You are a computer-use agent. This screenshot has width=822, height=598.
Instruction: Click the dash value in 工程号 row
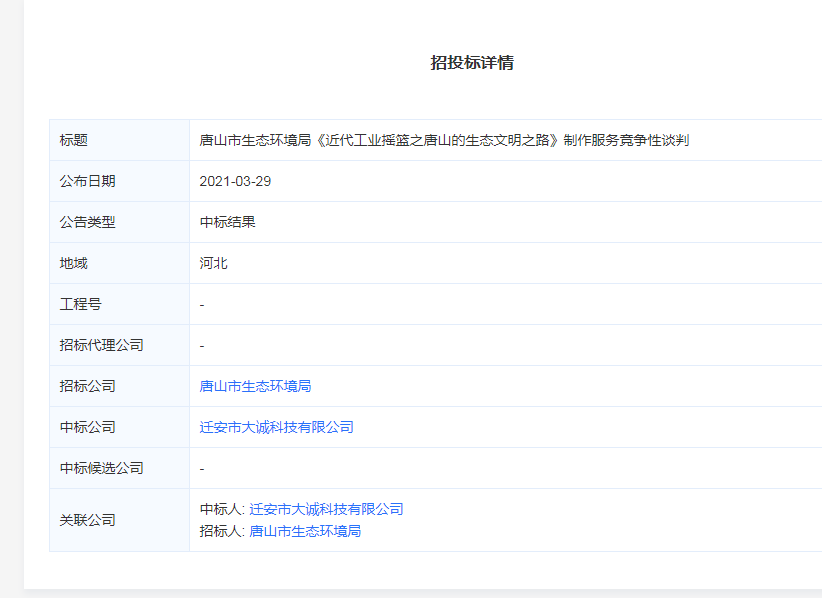202,304
